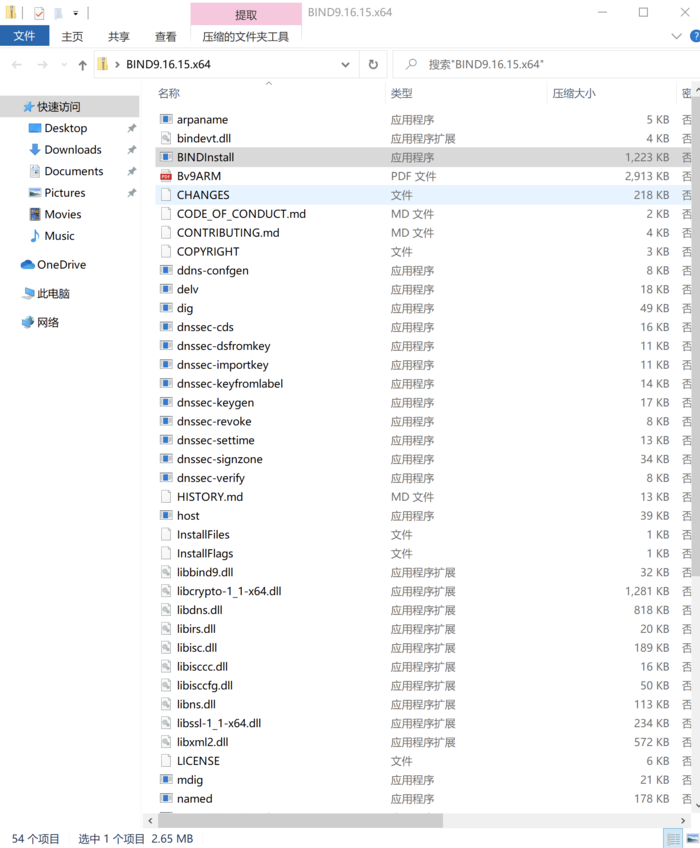
Task: Click the refresh icon beside address bar
Action: point(373,64)
